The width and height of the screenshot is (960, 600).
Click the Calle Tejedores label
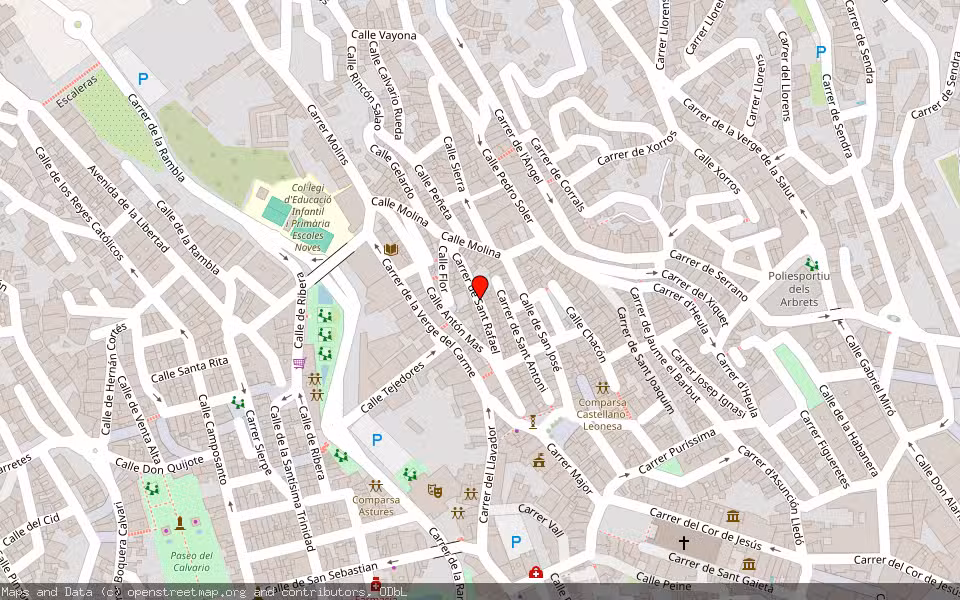pos(392,387)
